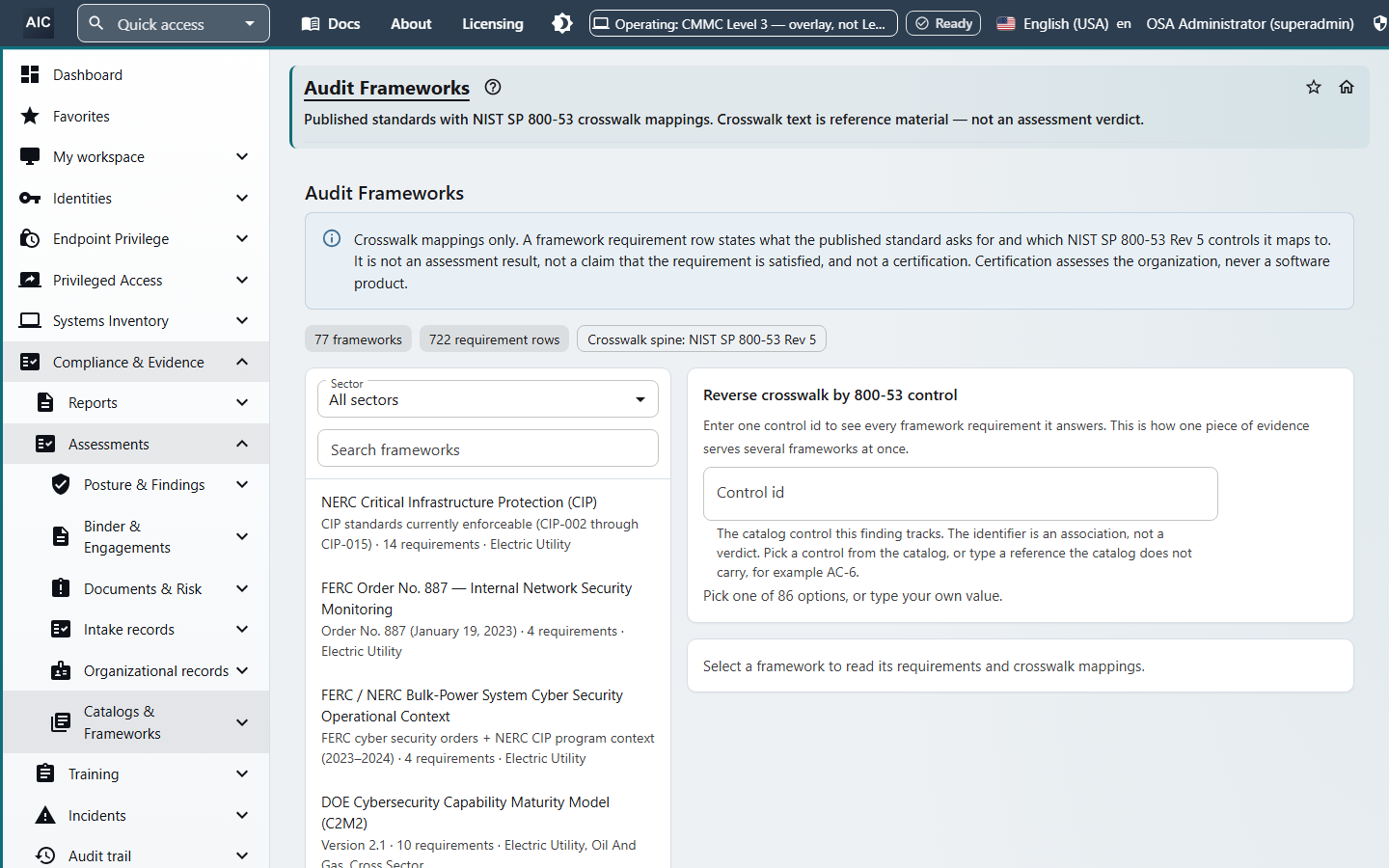Viewport: 1389px width, 868px height.
Task: Open the About menu item
Action: (x=411, y=23)
